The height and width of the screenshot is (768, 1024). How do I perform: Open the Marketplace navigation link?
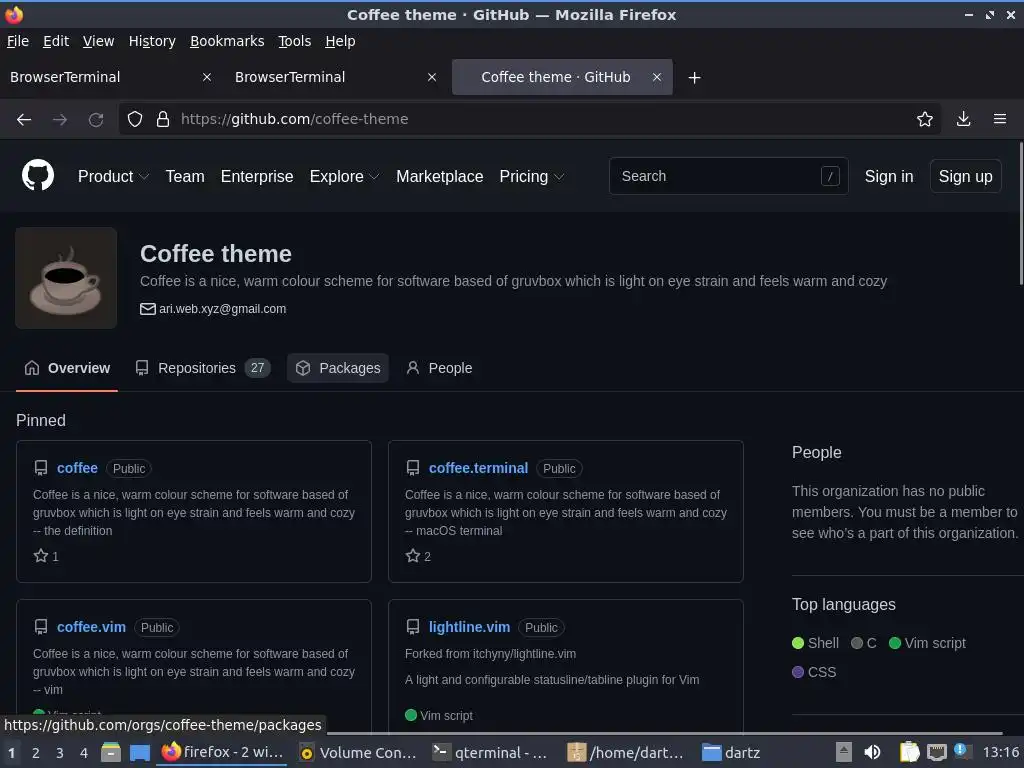440,176
